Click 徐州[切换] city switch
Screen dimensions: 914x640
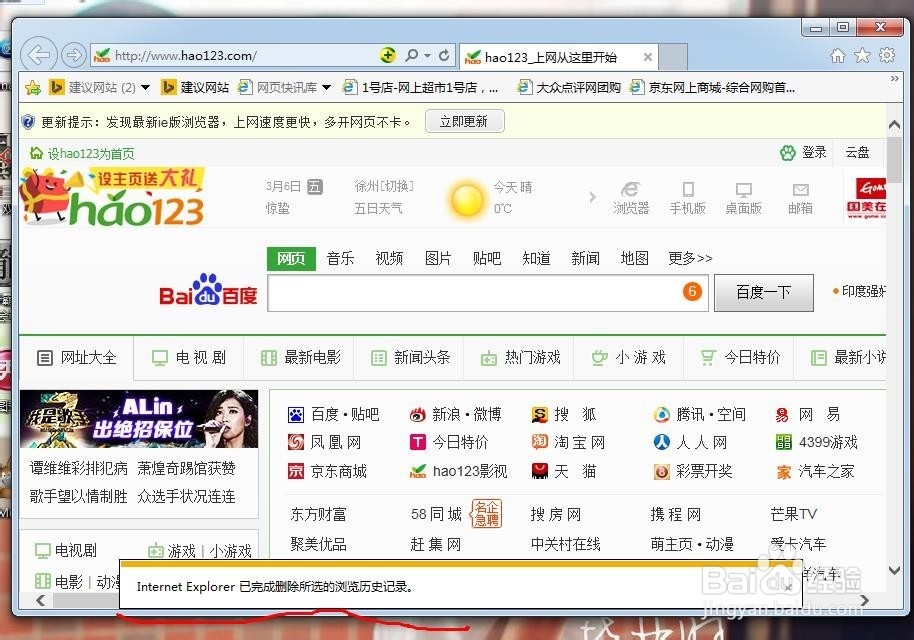pos(384,186)
